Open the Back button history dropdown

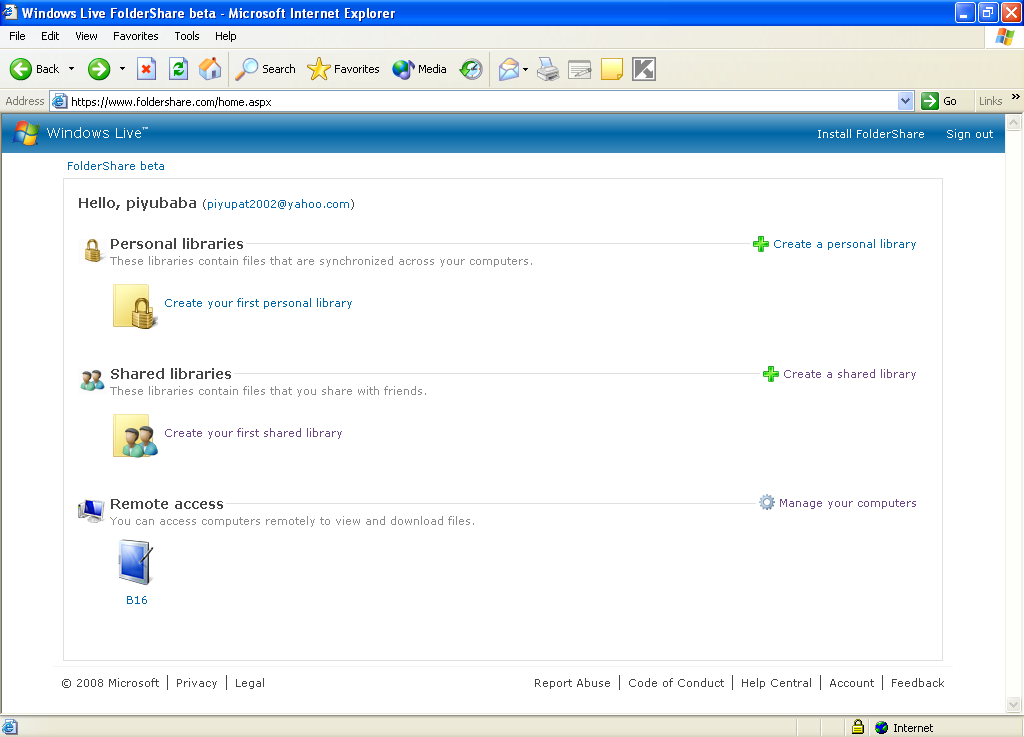click(x=71, y=69)
